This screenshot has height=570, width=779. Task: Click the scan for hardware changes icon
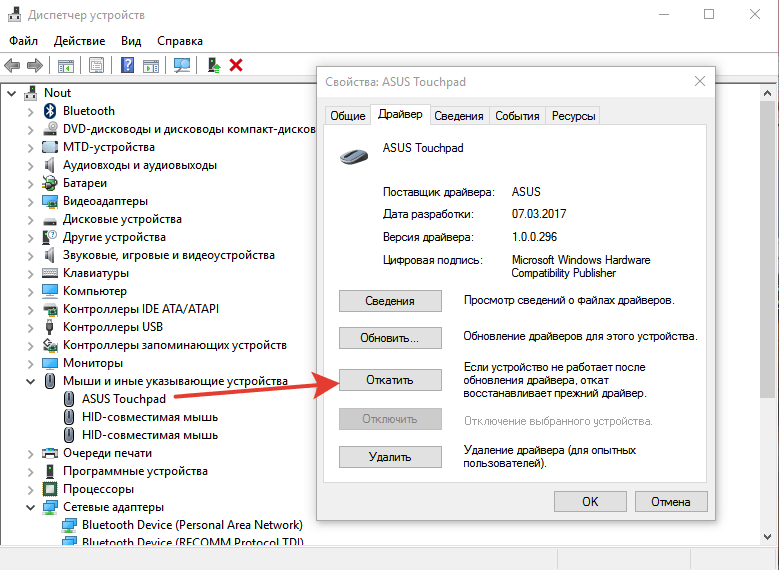click(x=181, y=65)
